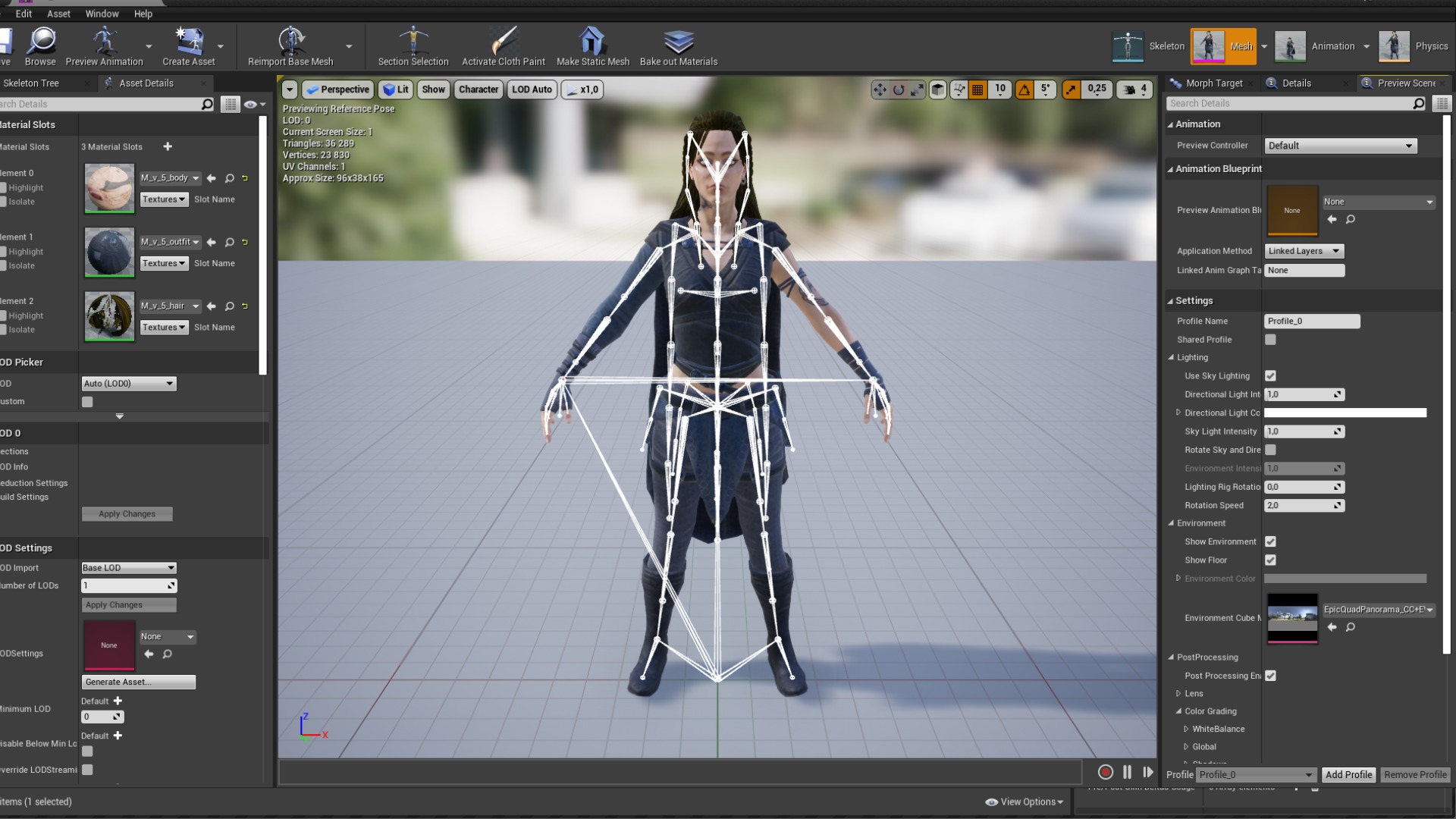Image resolution: width=1456 pixels, height=819 pixels.
Task: Open LOD Auto viewport menu
Action: click(532, 89)
